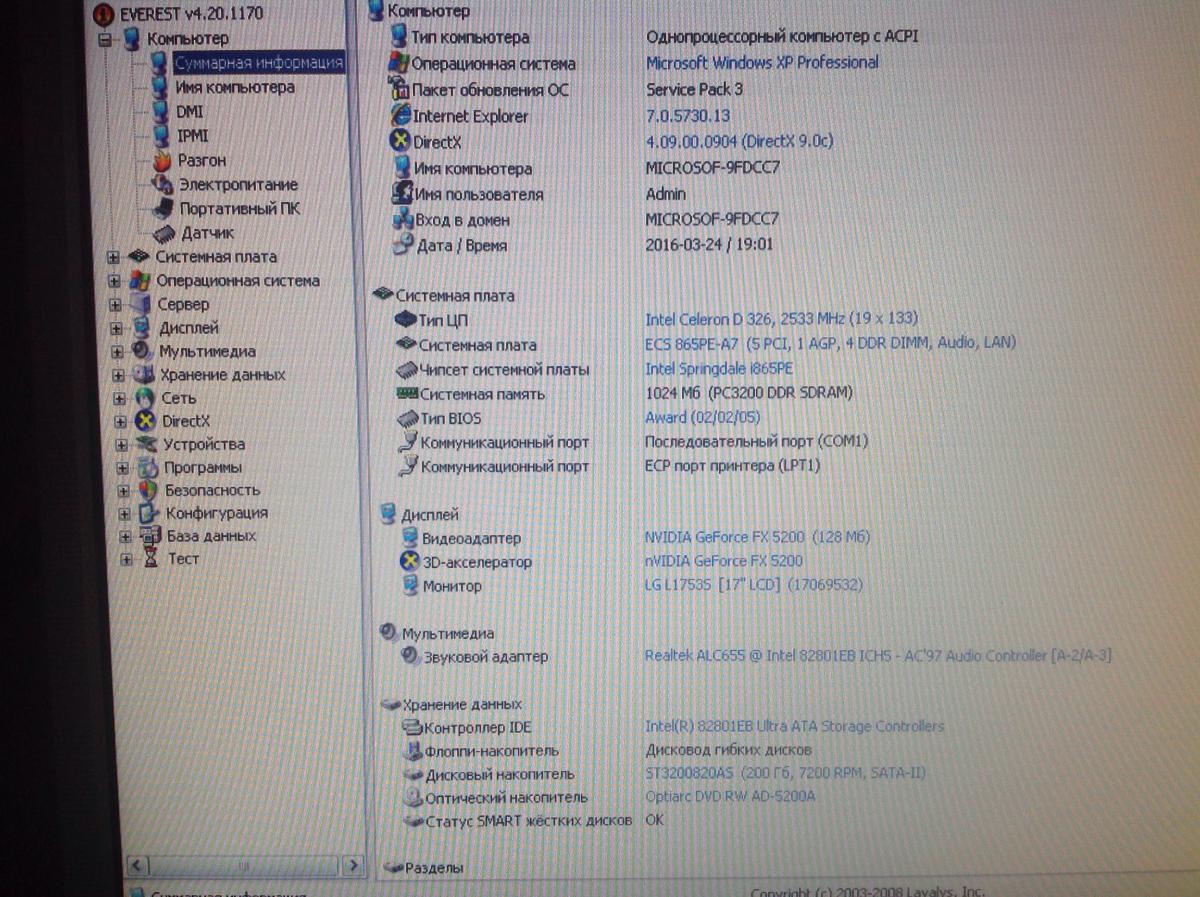Click the Сервер icon in the tree
This screenshot has width=1200, height=897.
pyautogui.click(x=142, y=304)
